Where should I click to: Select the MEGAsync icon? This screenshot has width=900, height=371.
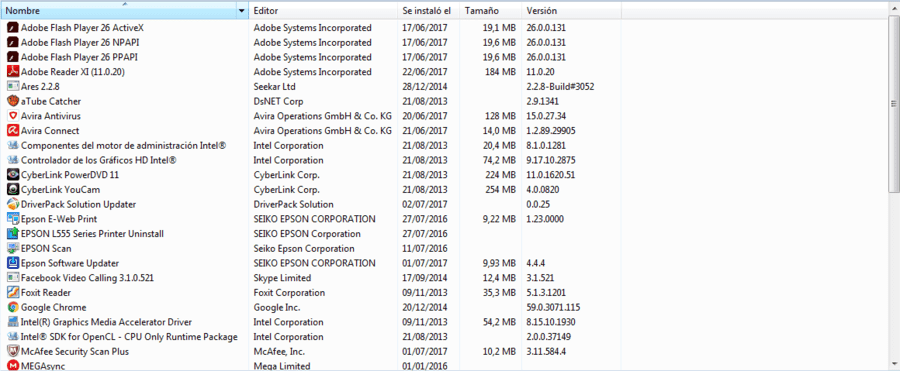pyautogui.click(x=13, y=365)
